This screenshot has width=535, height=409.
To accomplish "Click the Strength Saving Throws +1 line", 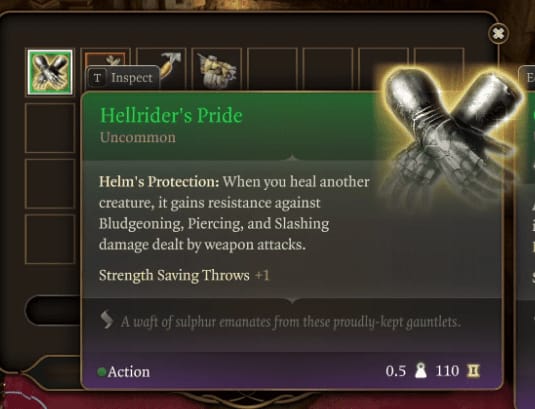I will [x=184, y=275].
